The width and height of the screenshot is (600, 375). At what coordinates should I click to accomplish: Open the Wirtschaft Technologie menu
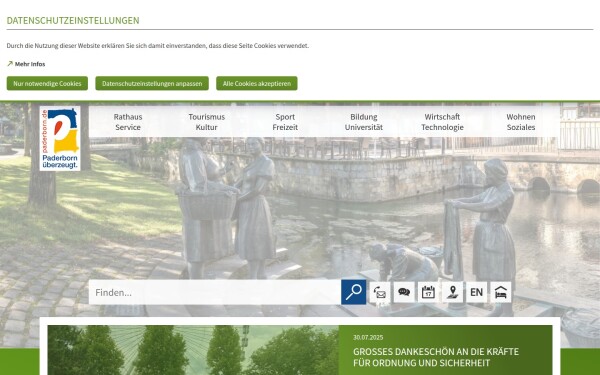click(x=442, y=122)
